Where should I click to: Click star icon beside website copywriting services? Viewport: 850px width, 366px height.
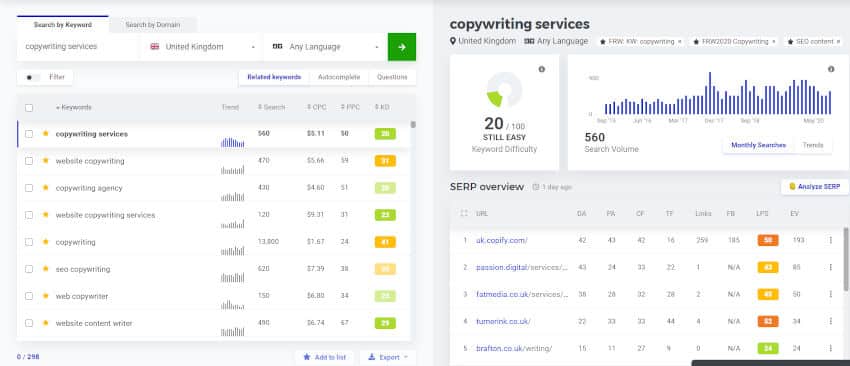(46, 215)
